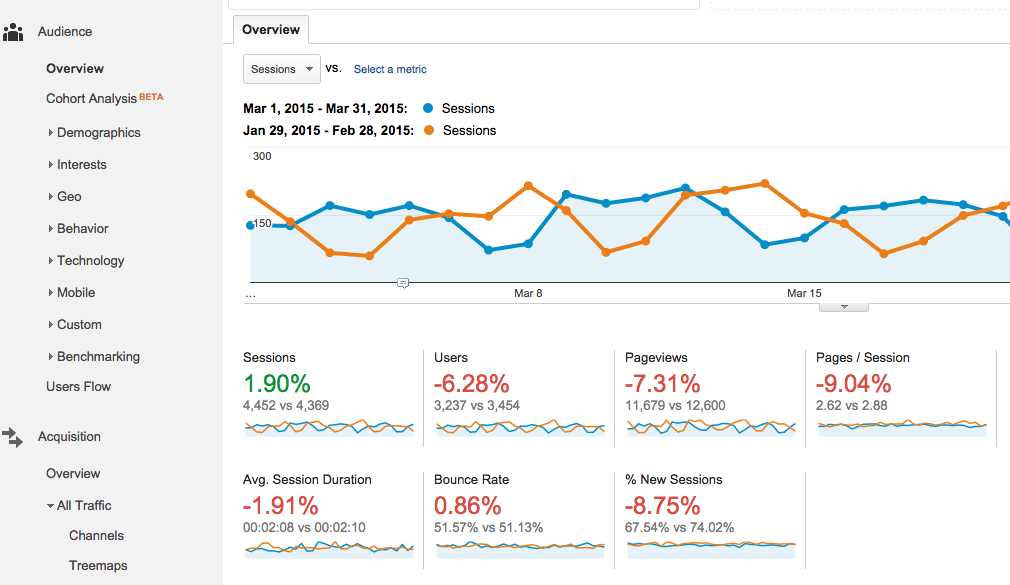Viewport: 1010px width, 585px height.
Task: Select the Overview tab
Action: click(271, 30)
